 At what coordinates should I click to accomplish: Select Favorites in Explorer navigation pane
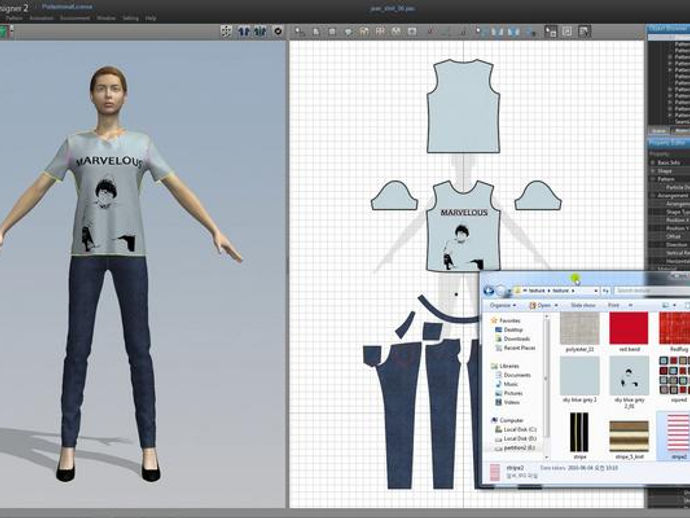[506, 320]
